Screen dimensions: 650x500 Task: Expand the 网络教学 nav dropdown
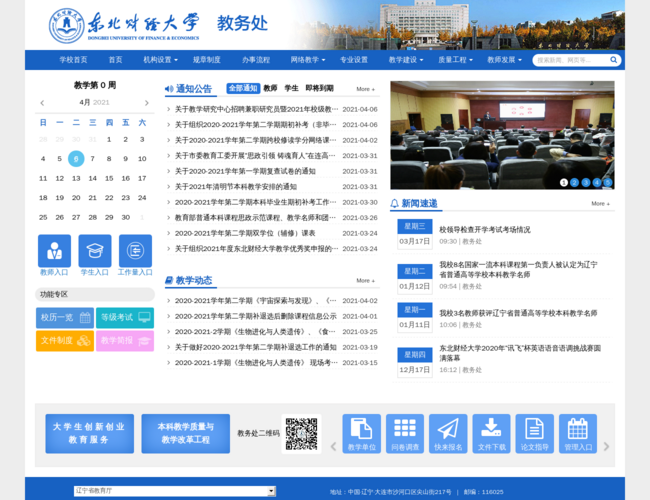[x=308, y=60]
